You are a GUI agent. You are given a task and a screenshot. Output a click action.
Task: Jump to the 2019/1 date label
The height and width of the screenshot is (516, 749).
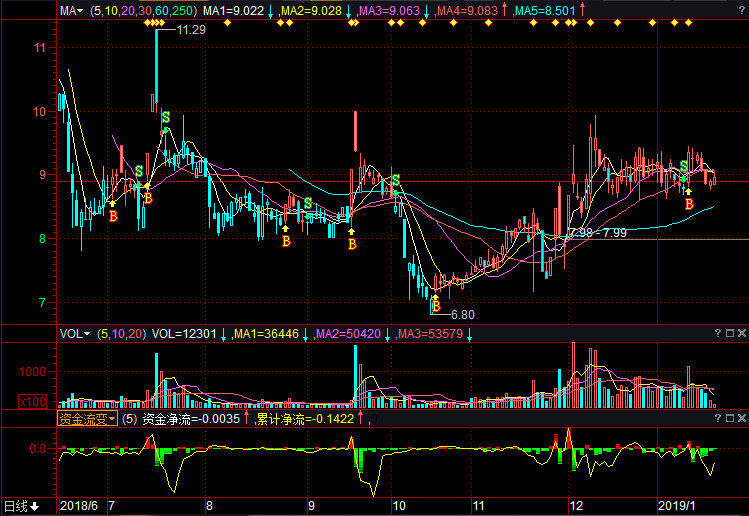tap(676, 505)
